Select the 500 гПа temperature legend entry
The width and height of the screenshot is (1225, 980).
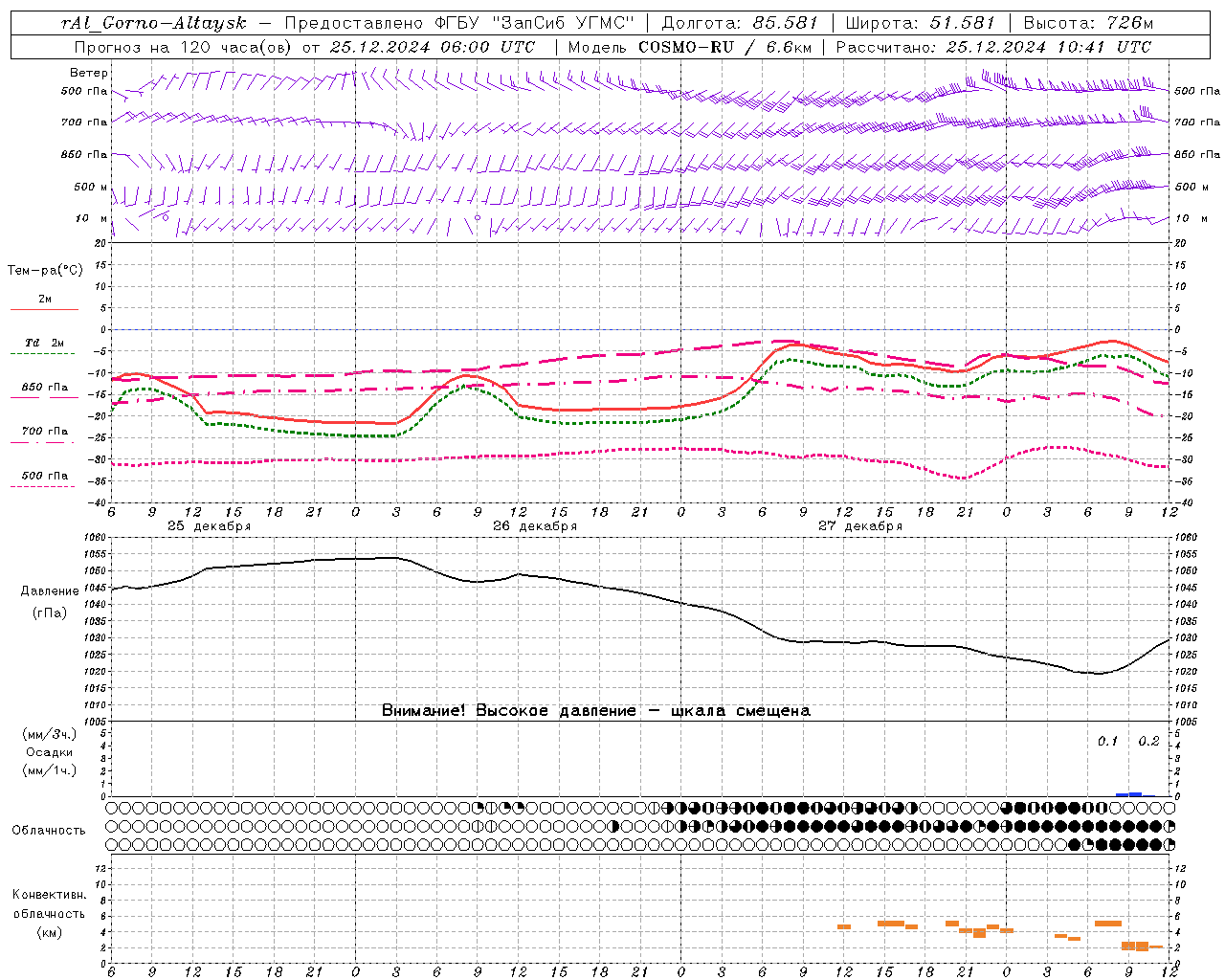45,475
